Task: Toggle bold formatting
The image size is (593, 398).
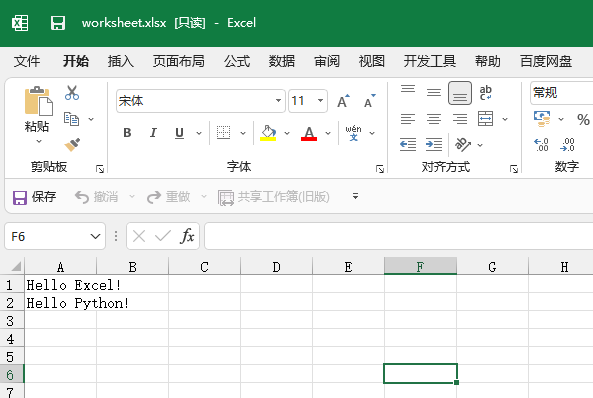Action: click(x=127, y=133)
